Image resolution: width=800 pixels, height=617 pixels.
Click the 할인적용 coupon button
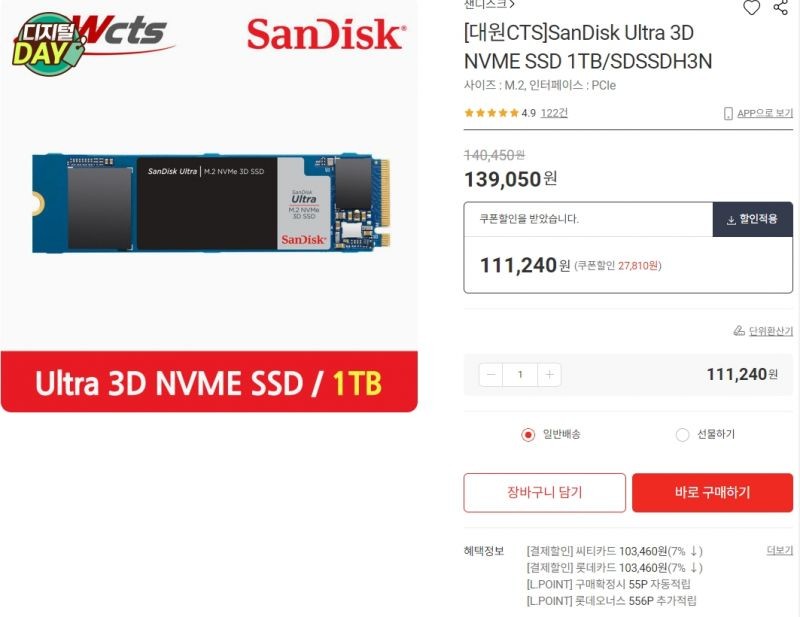tap(753, 219)
